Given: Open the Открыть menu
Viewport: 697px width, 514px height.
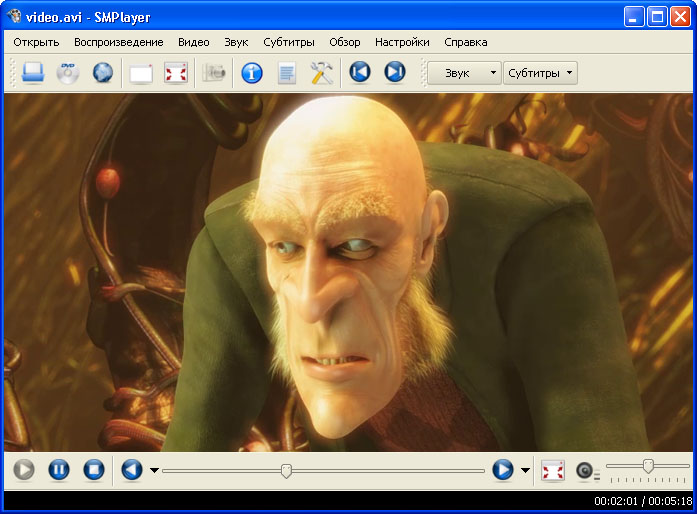Looking at the screenshot, I should (x=36, y=42).
